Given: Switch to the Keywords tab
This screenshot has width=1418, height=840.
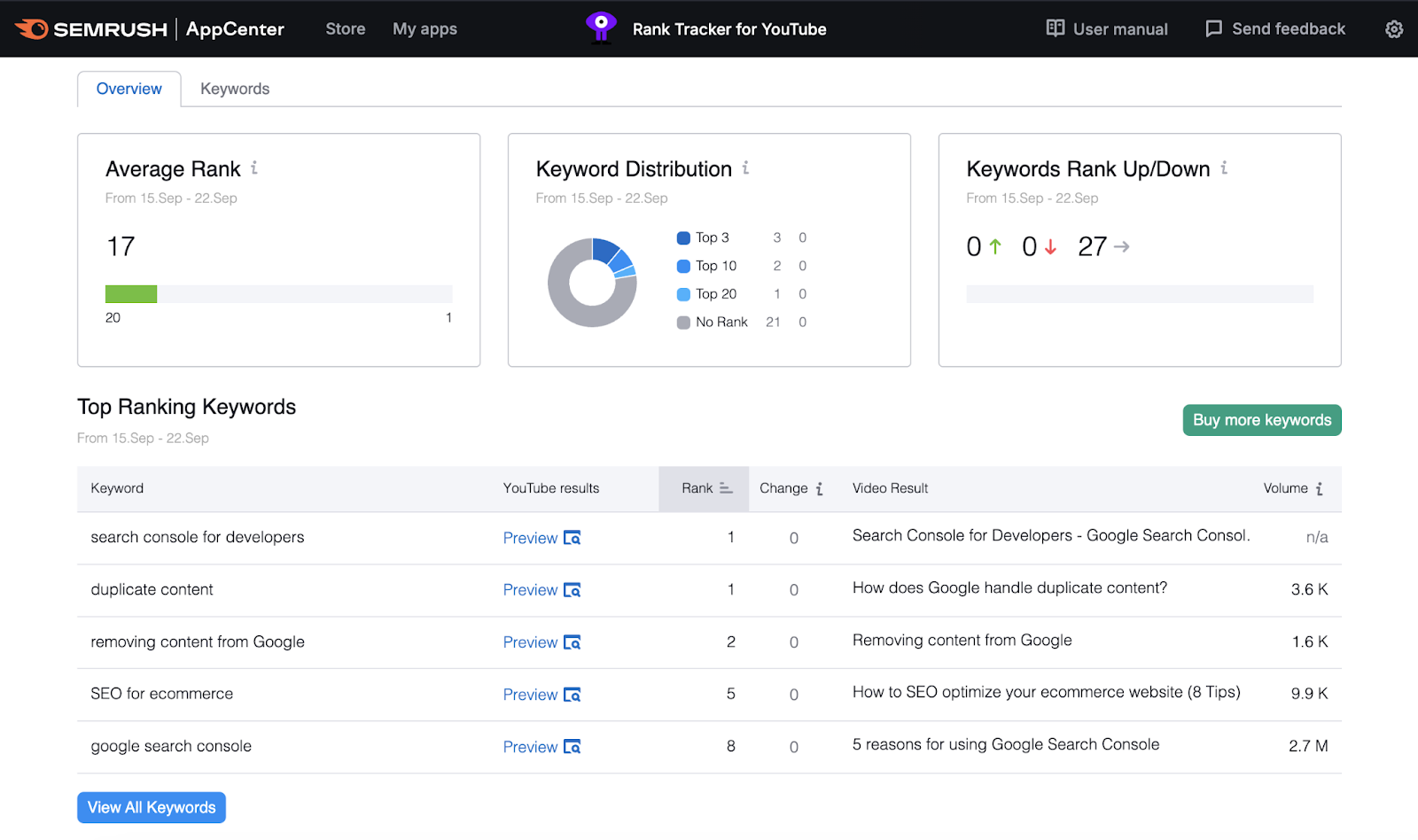Looking at the screenshot, I should point(234,89).
